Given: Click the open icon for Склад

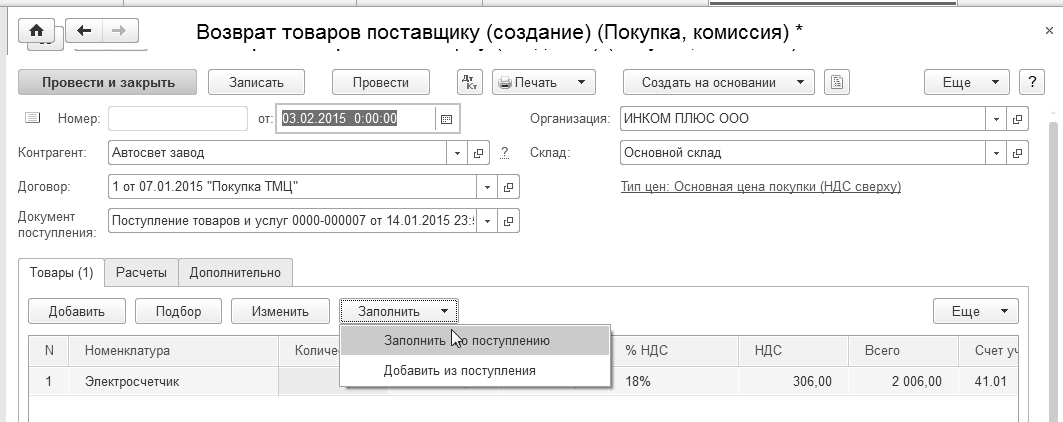Looking at the screenshot, I should 1018,154.
